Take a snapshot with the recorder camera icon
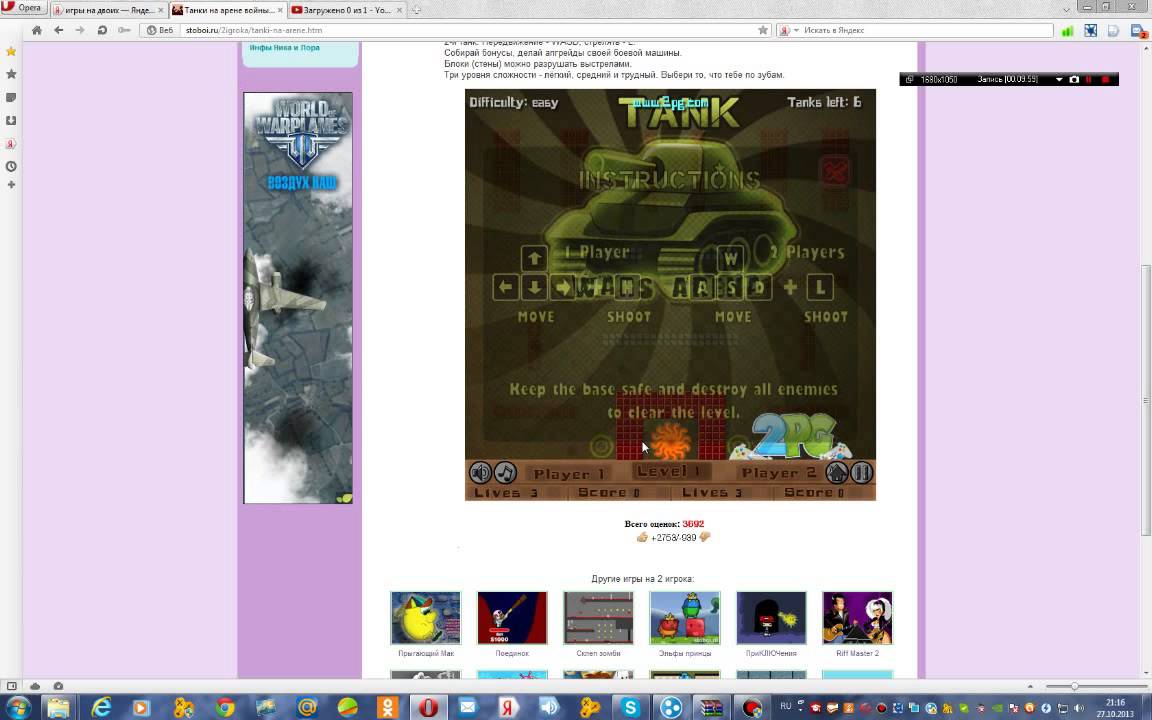Image resolution: width=1152 pixels, height=720 pixels. 1074,79
